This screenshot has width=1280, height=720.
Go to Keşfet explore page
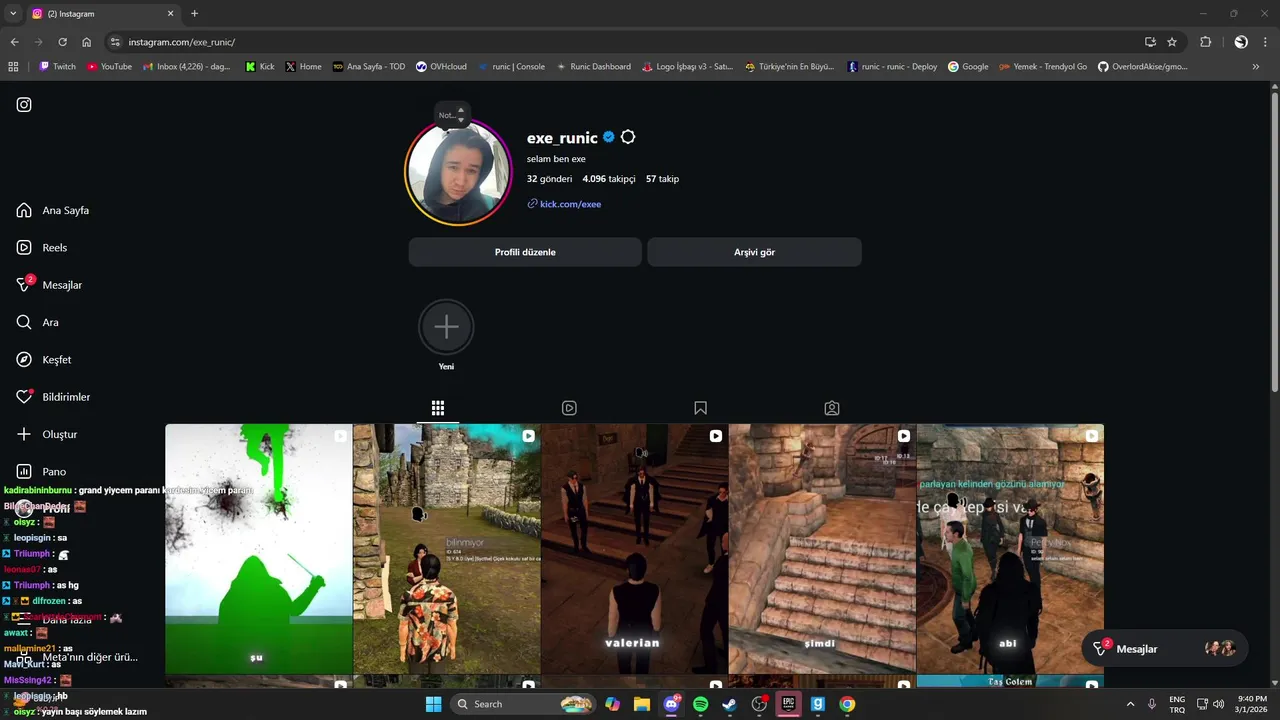pos(44,360)
